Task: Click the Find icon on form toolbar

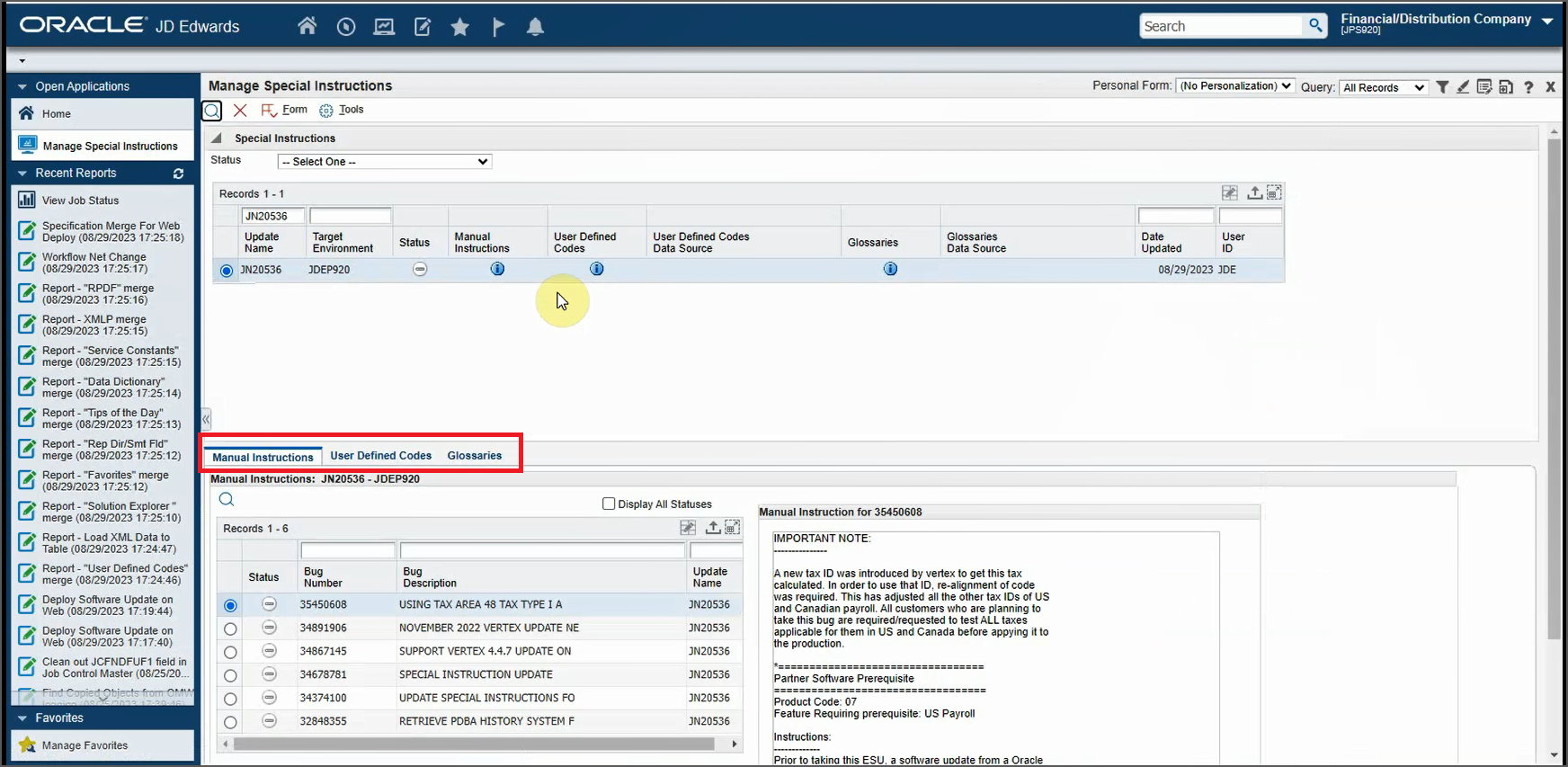Action: click(x=211, y=111)
